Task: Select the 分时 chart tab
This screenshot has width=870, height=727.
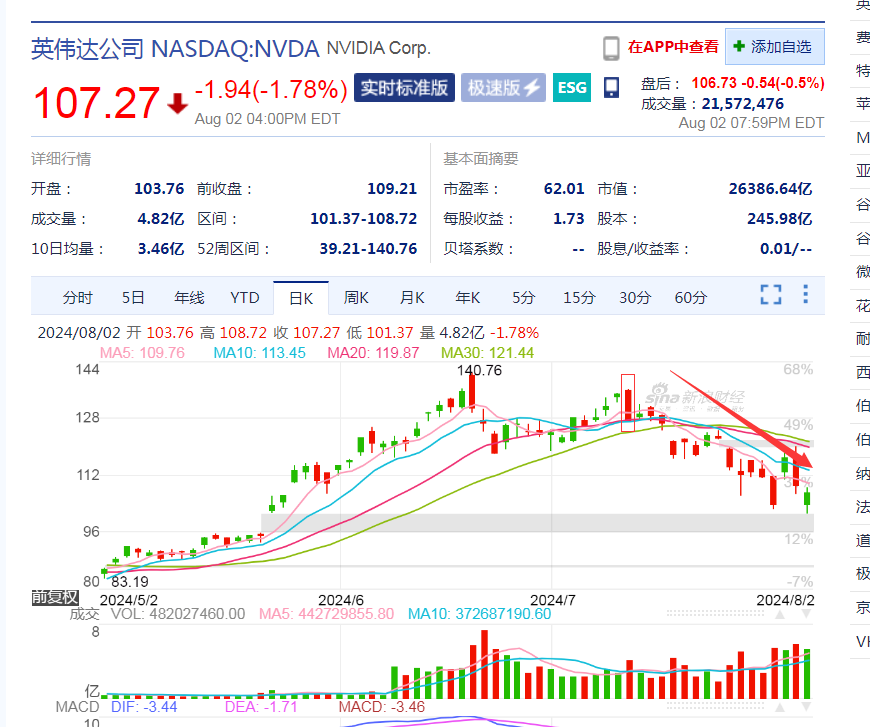Action: (x=77, y=298)
